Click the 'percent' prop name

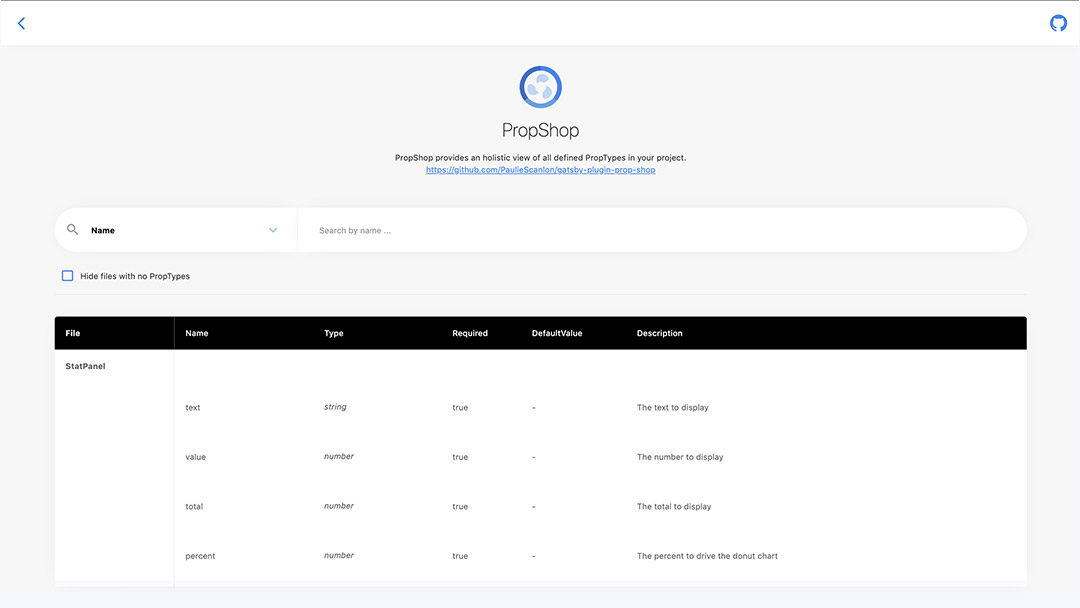click(200, 556)
